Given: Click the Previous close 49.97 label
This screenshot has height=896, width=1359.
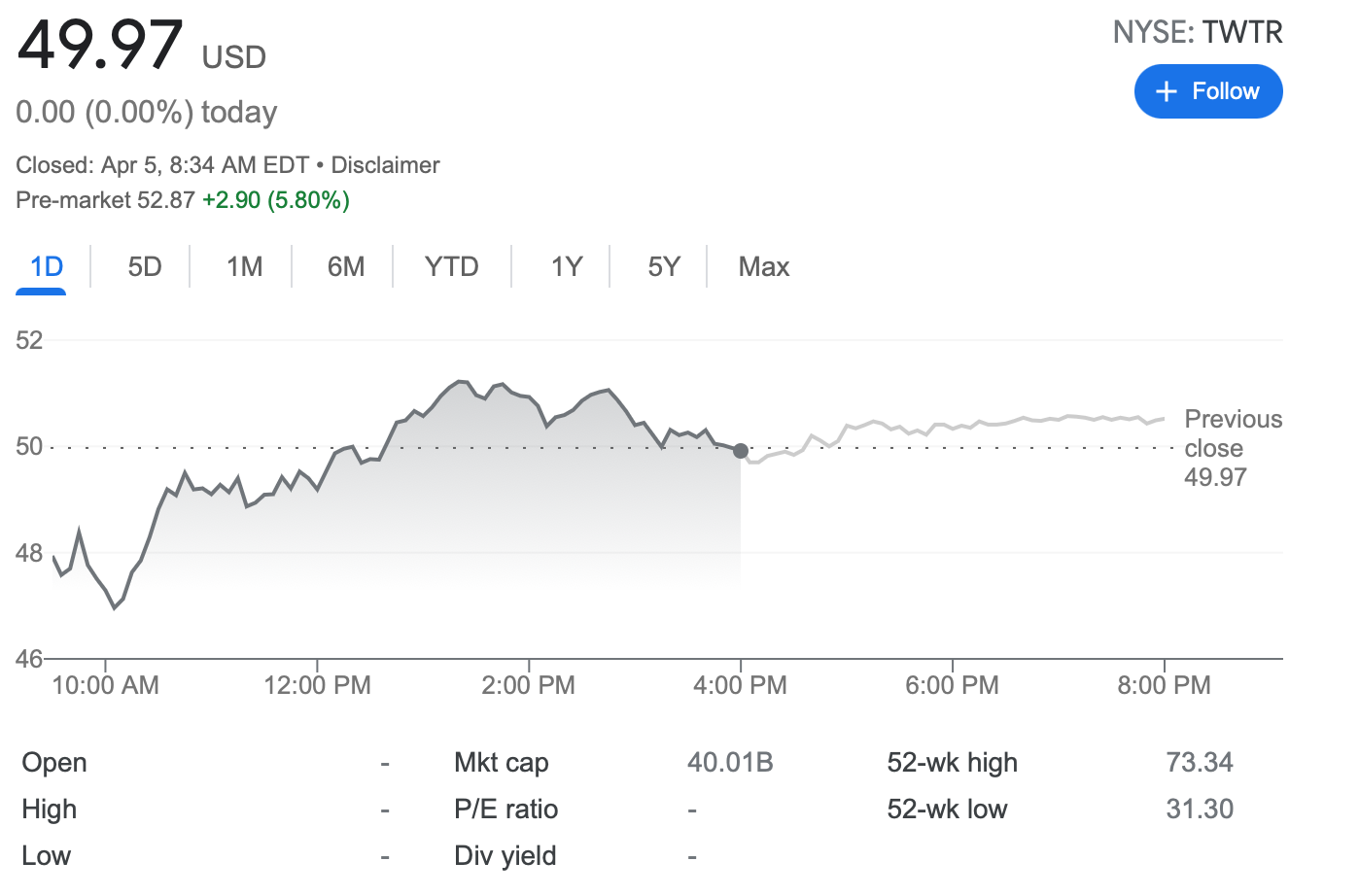Looking at the screenshot, I should (x=1232, y=448).
